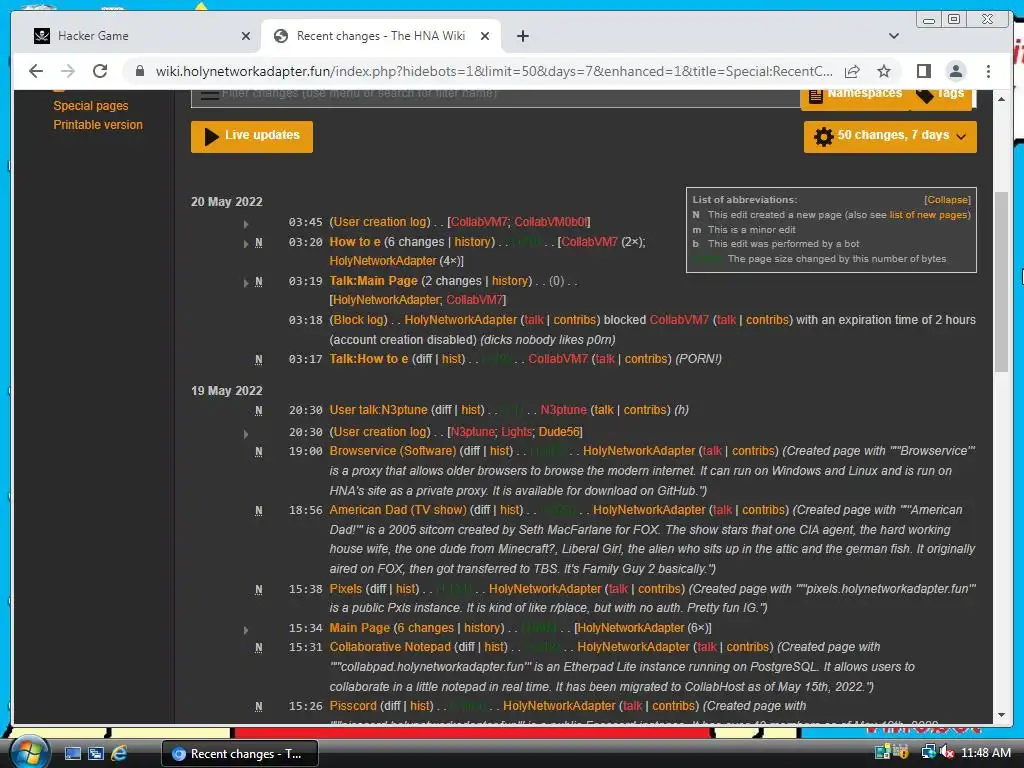Open the list of new pages link
Screen dimensions: 1024x768
929,215
